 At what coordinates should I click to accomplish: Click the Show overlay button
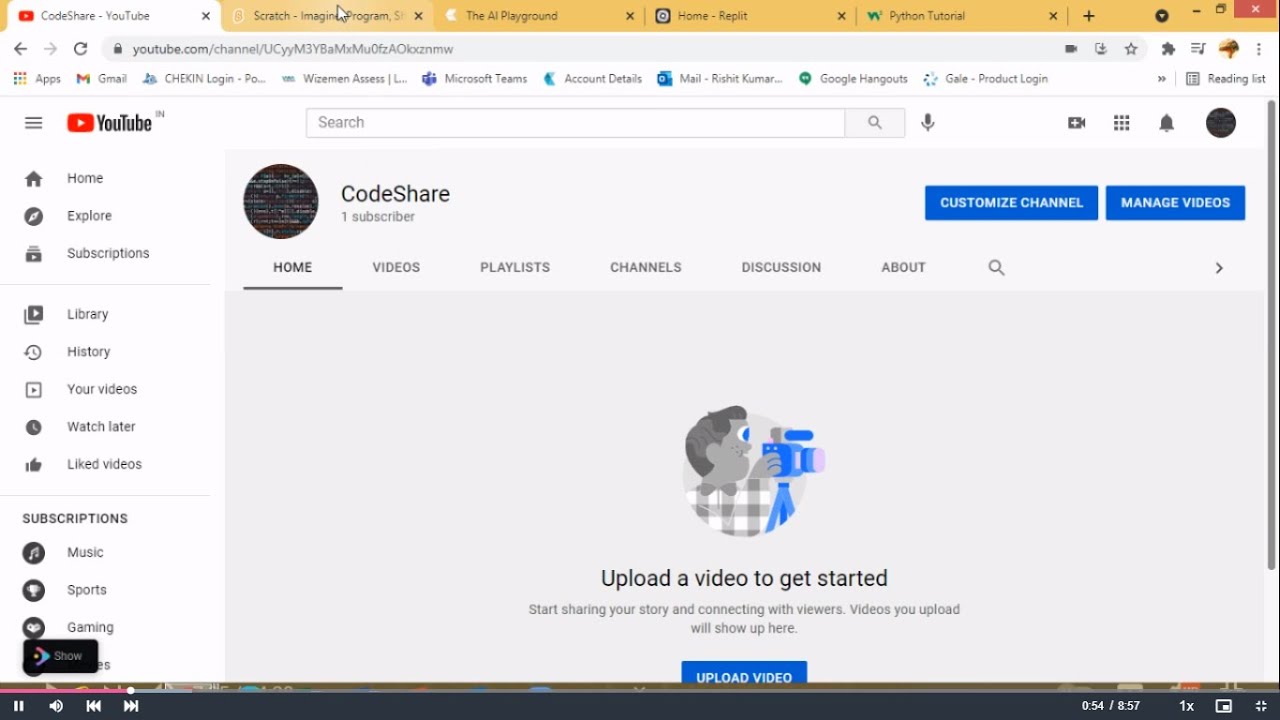click(x=60, y=656)
